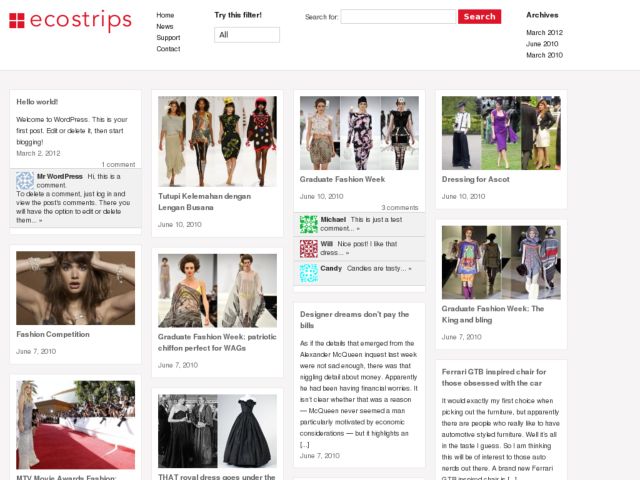640x480 pixels.
Task: Click the 'Try this filter!' heading
Action: (238, 15)
